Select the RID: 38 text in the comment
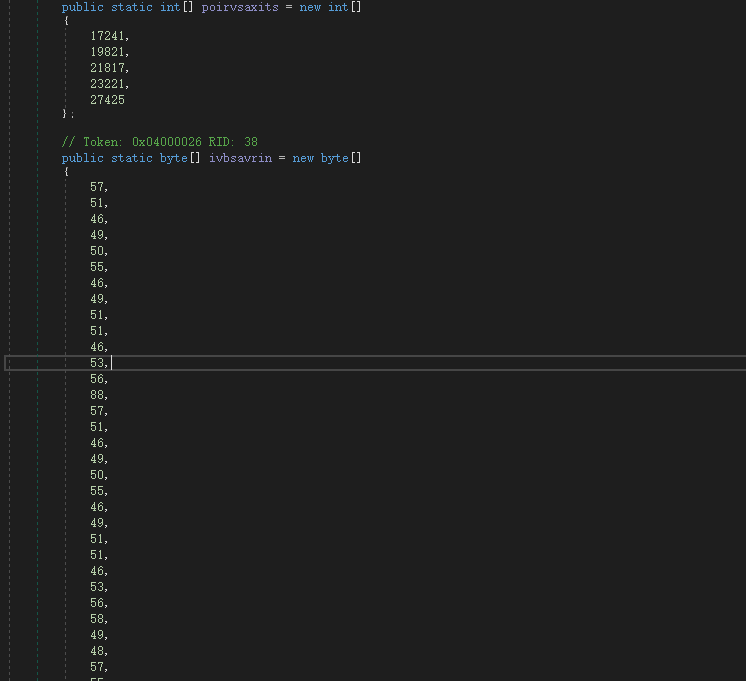 233,142
